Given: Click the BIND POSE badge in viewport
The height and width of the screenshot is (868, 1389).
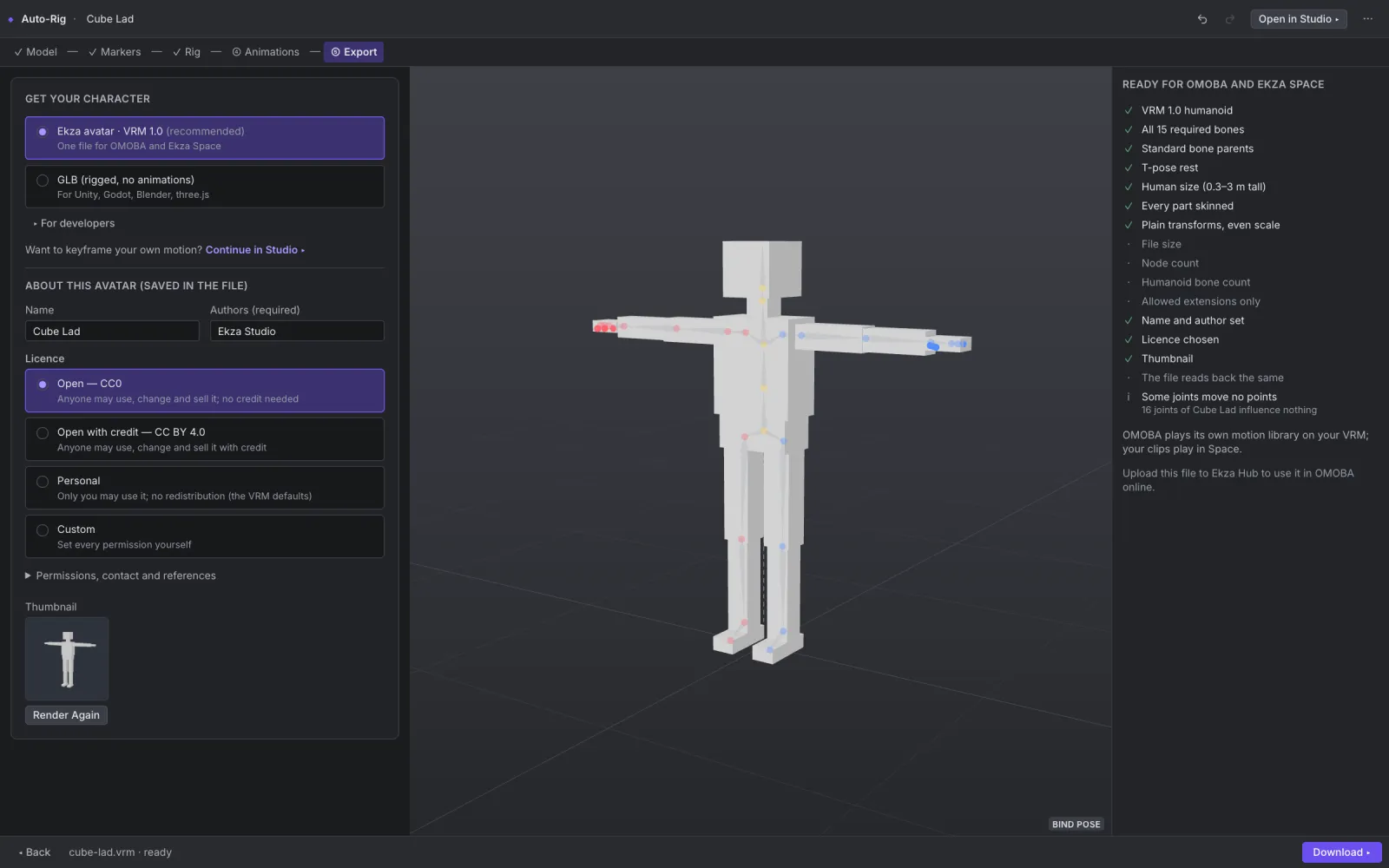Looking at the screenshot, I should [x=1076, y=825].
